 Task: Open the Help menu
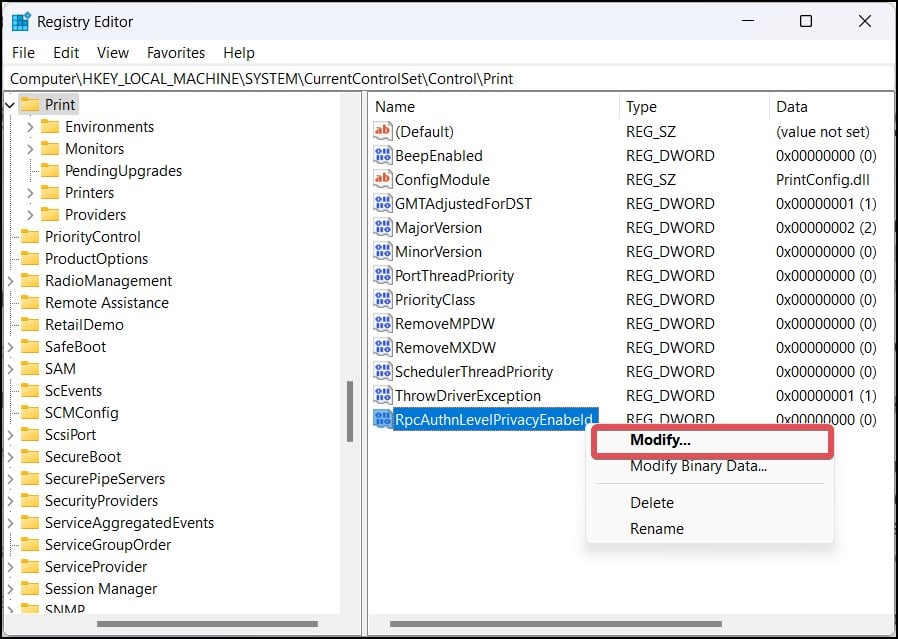pos(239,53)
